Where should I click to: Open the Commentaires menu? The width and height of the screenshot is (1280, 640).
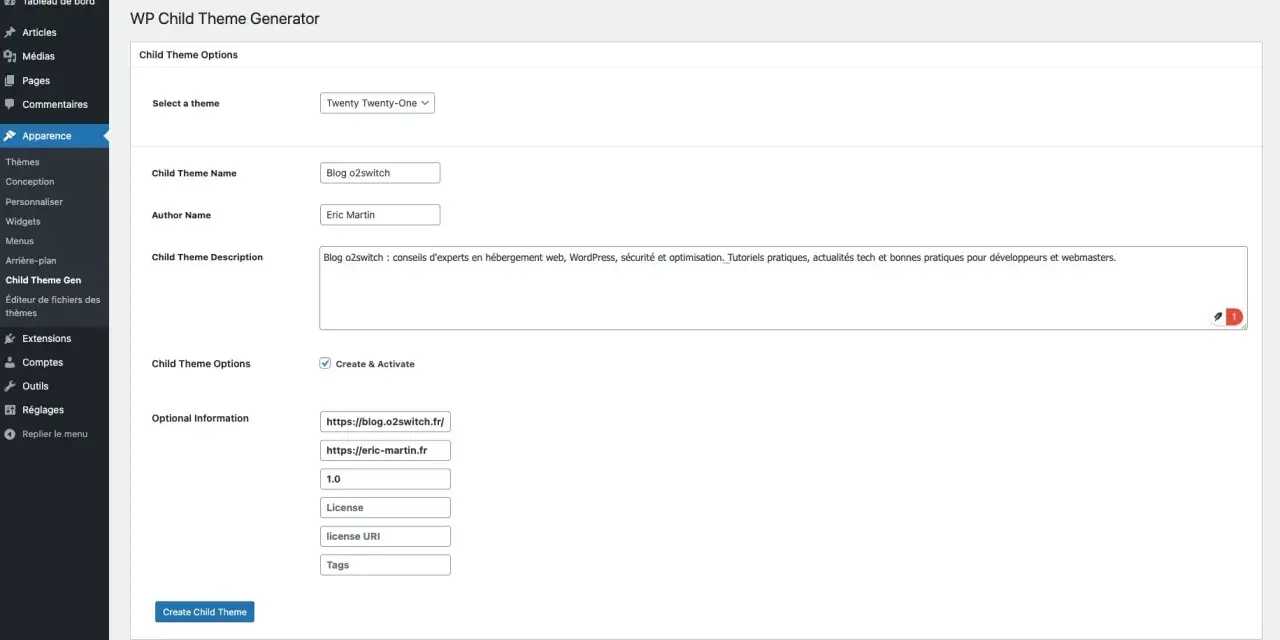54,104
